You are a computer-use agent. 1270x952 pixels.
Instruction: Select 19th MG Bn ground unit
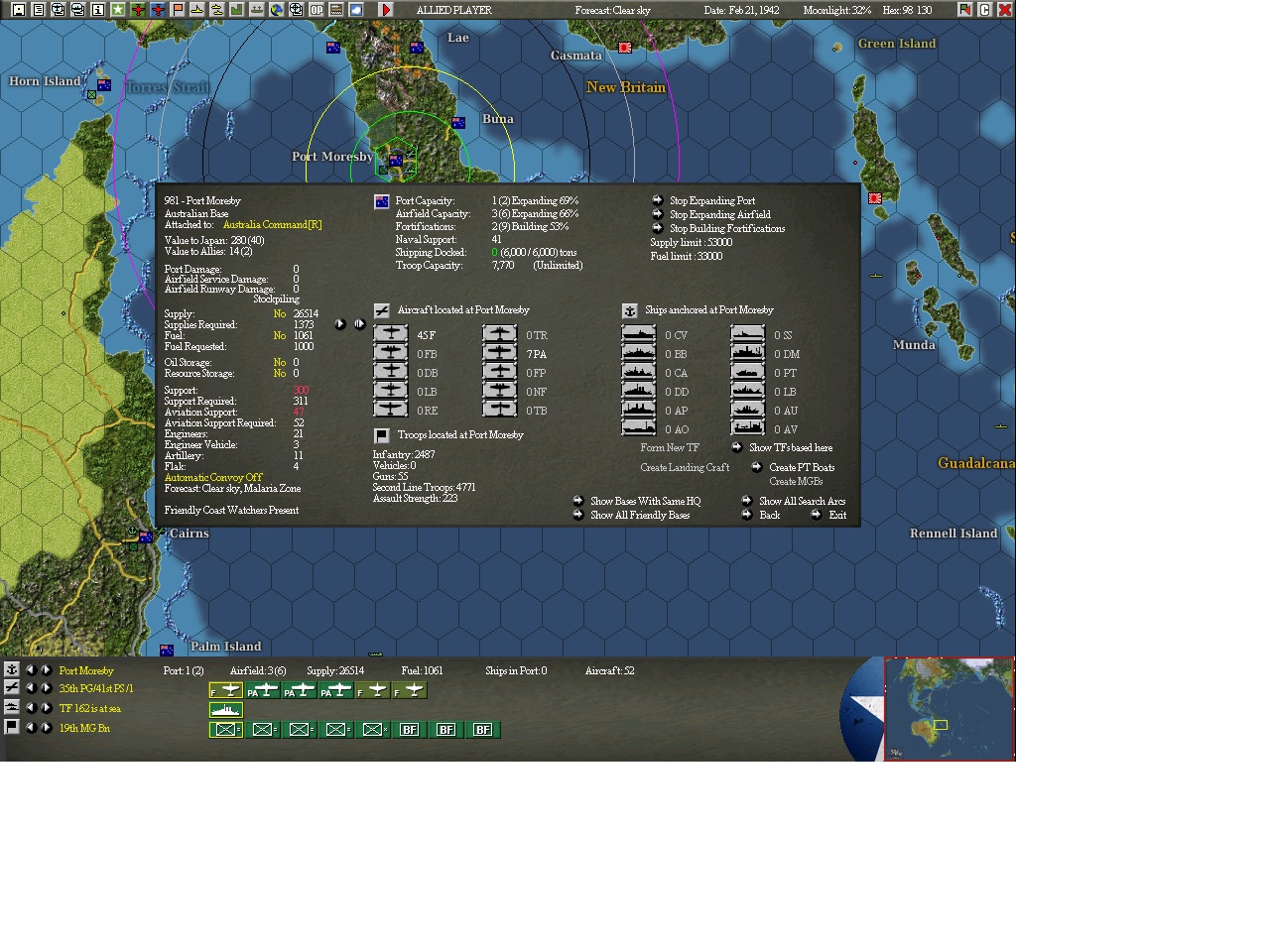(84, 728)
